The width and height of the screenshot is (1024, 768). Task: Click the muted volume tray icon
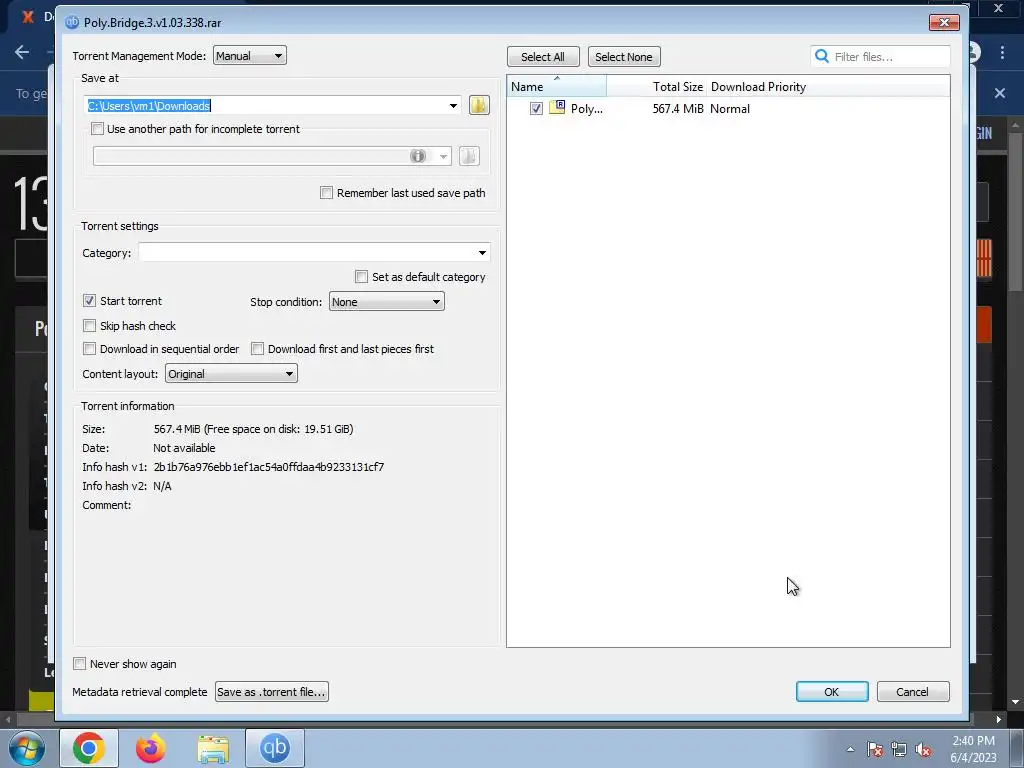[923, 749]
